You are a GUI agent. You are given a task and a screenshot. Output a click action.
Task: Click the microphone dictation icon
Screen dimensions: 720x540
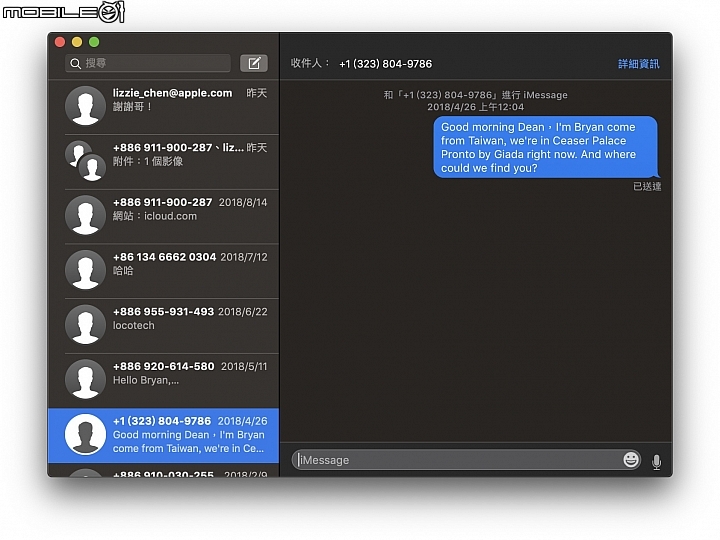coord(657,461)
